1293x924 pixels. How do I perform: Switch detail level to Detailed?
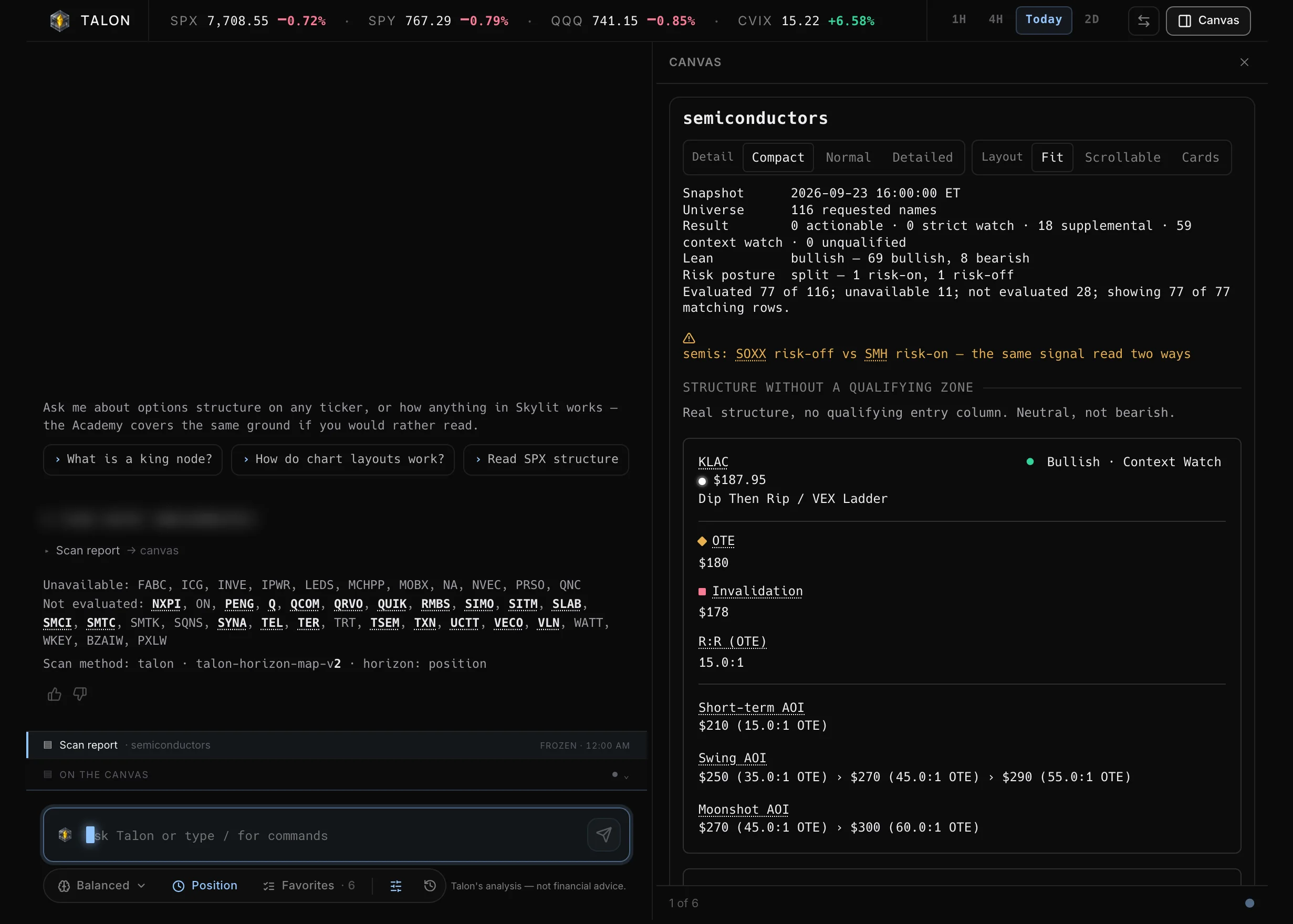click(x=922, y=157)
